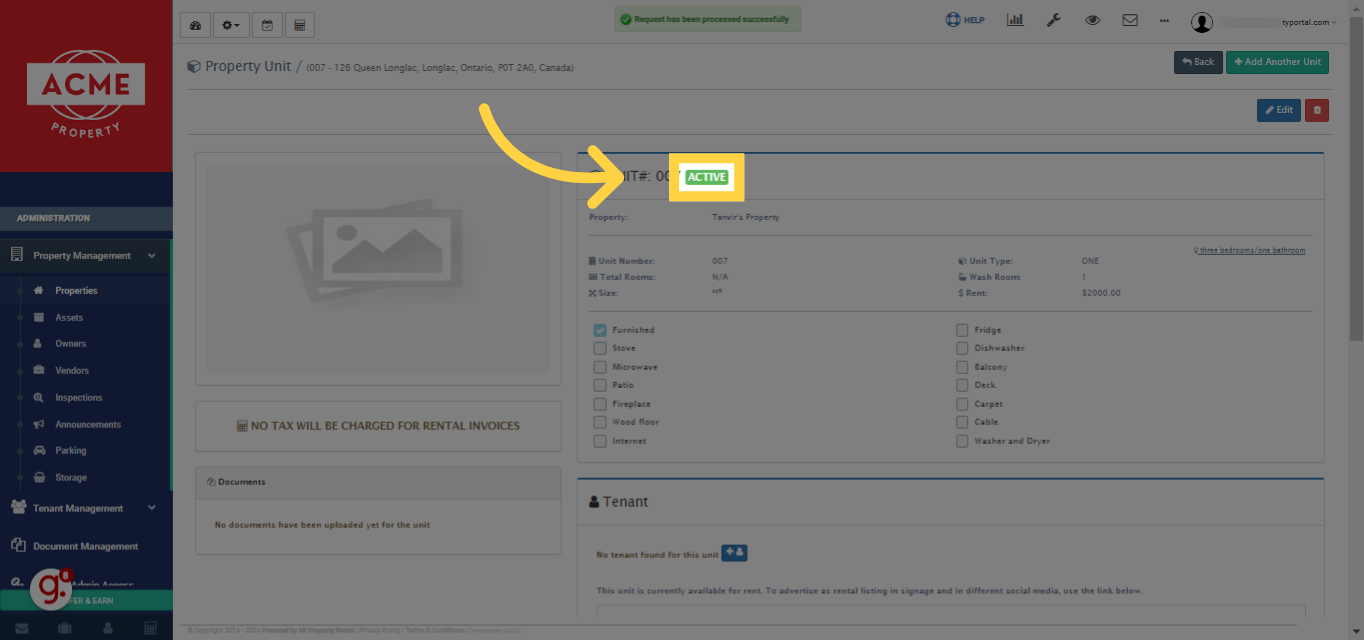Click the ellipsis more-options icon

coord(1163,19)
